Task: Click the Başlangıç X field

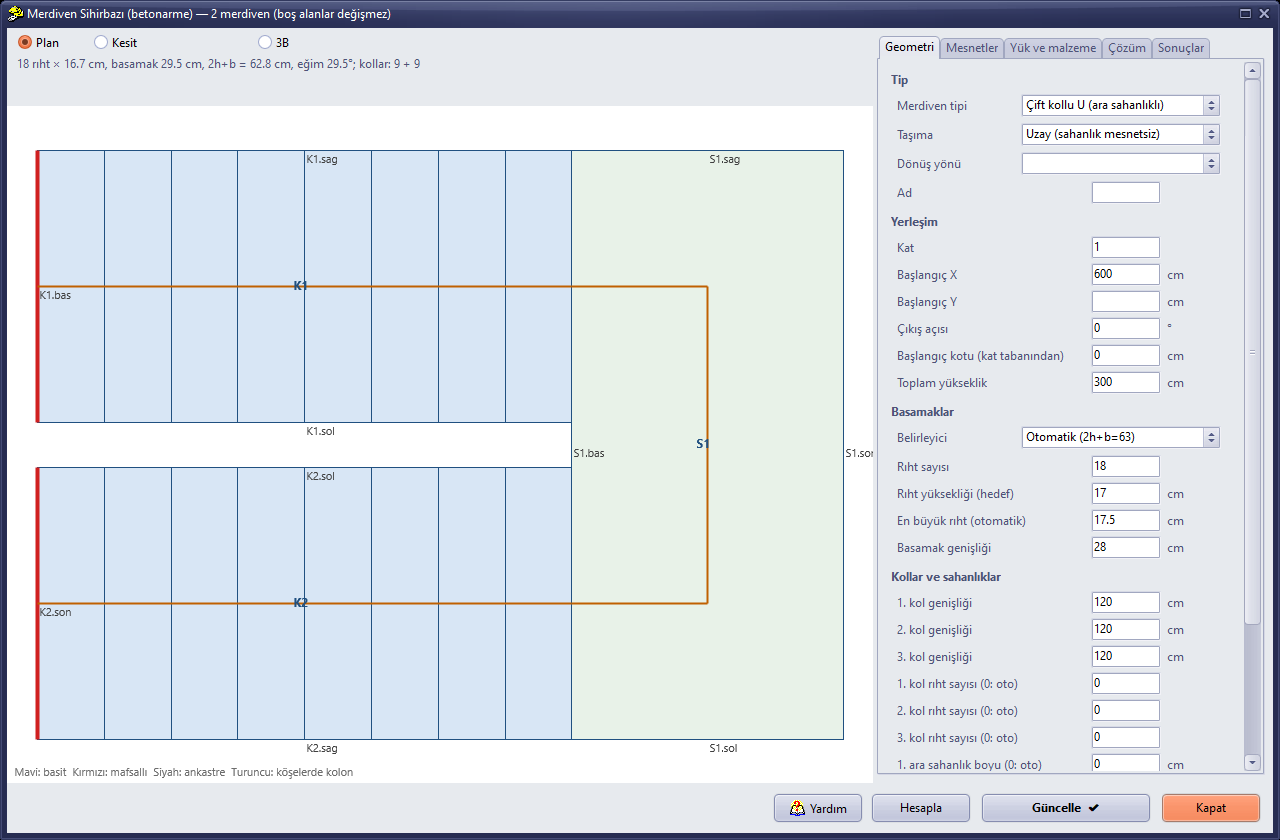Action: coord(1126,274)
